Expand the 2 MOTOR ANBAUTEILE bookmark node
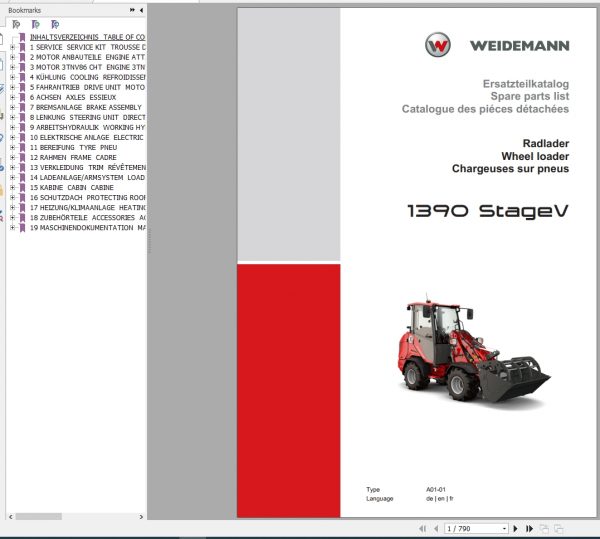 click(x=12, y=57)
